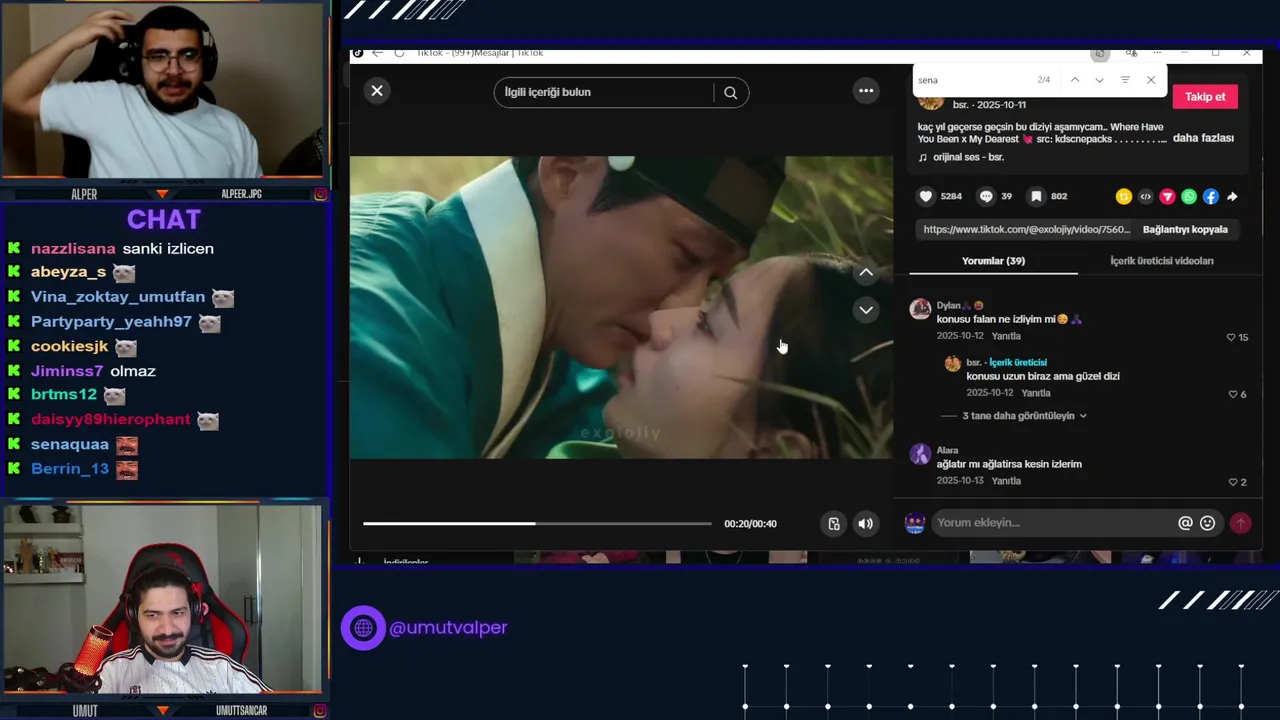
Task: Click 'Takip et' follow button
Action: [x=1205, y=97]
